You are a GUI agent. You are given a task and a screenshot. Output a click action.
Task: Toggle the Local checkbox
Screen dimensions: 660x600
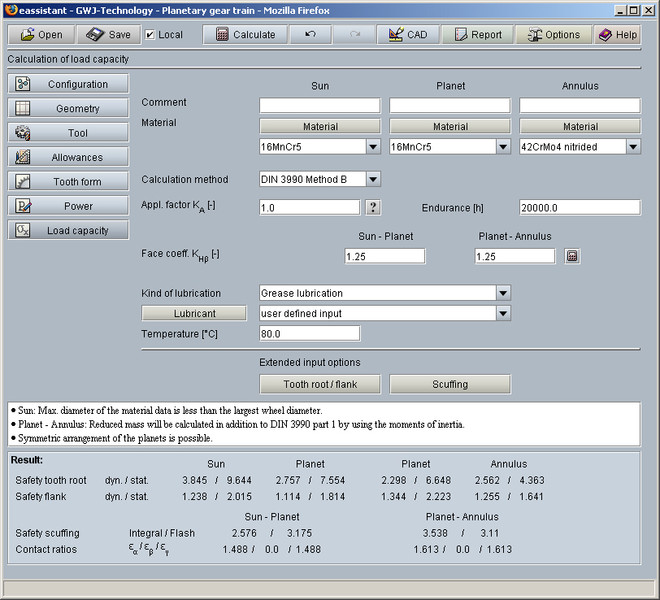150,34
